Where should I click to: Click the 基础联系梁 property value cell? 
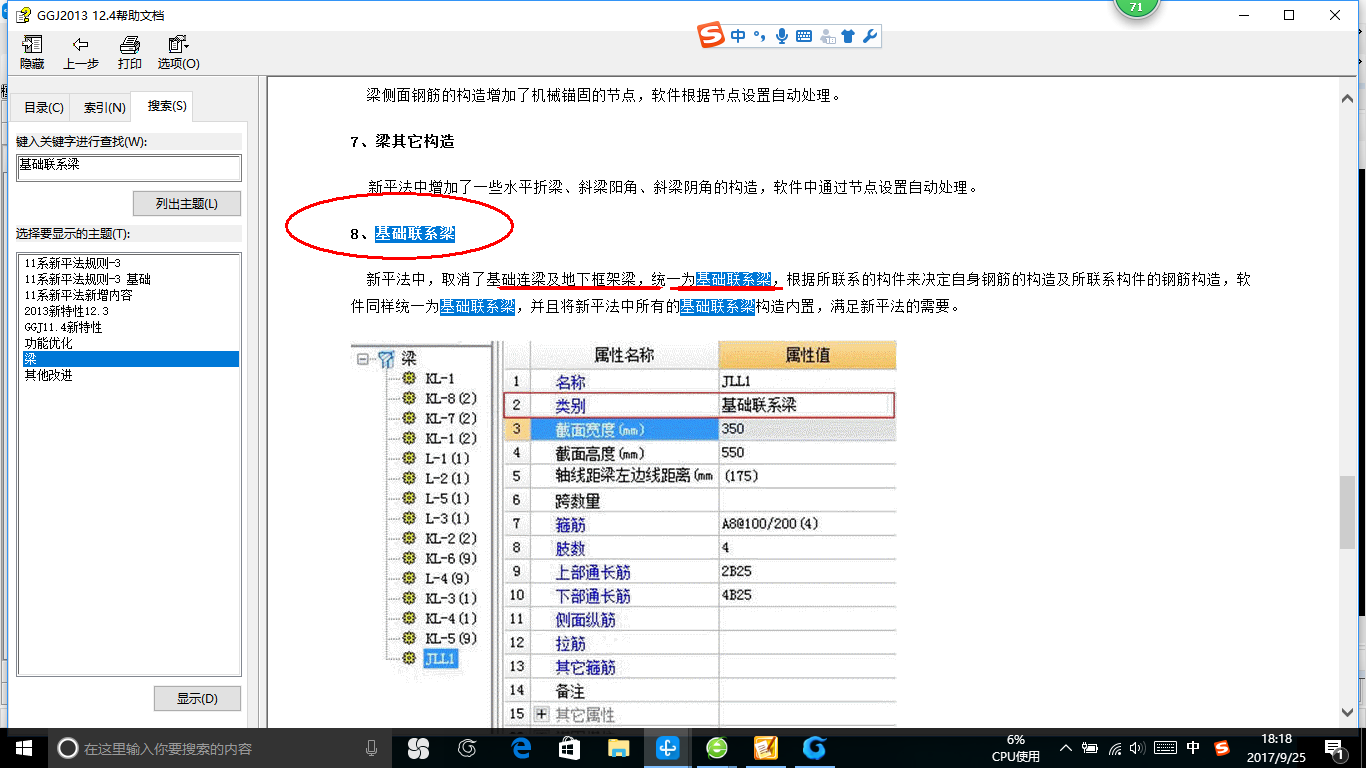(806, 405)
